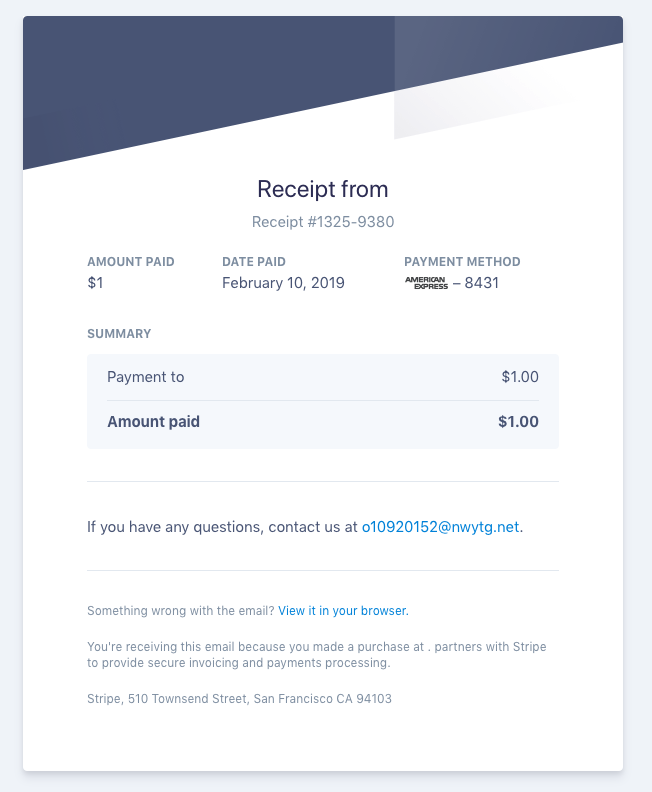Click the bold 'Amount paid' row label

(x=153, y=422)
